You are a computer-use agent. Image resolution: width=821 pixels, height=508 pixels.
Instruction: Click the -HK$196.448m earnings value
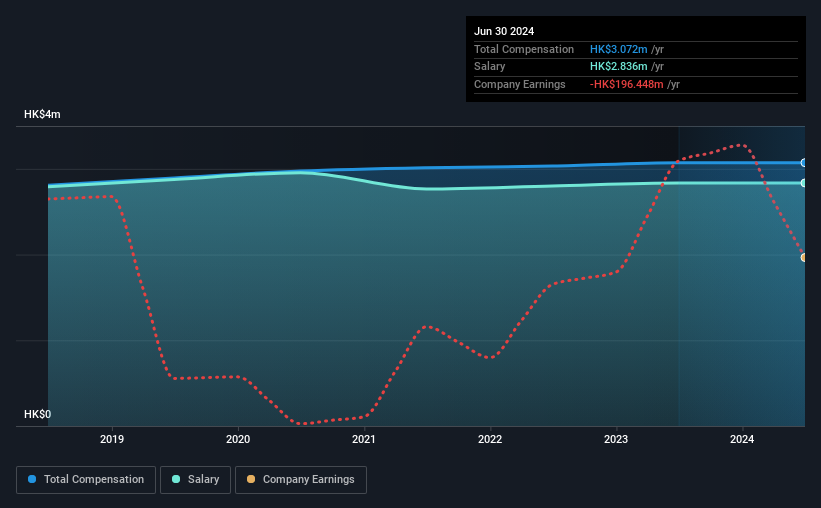tap(626, 84)
